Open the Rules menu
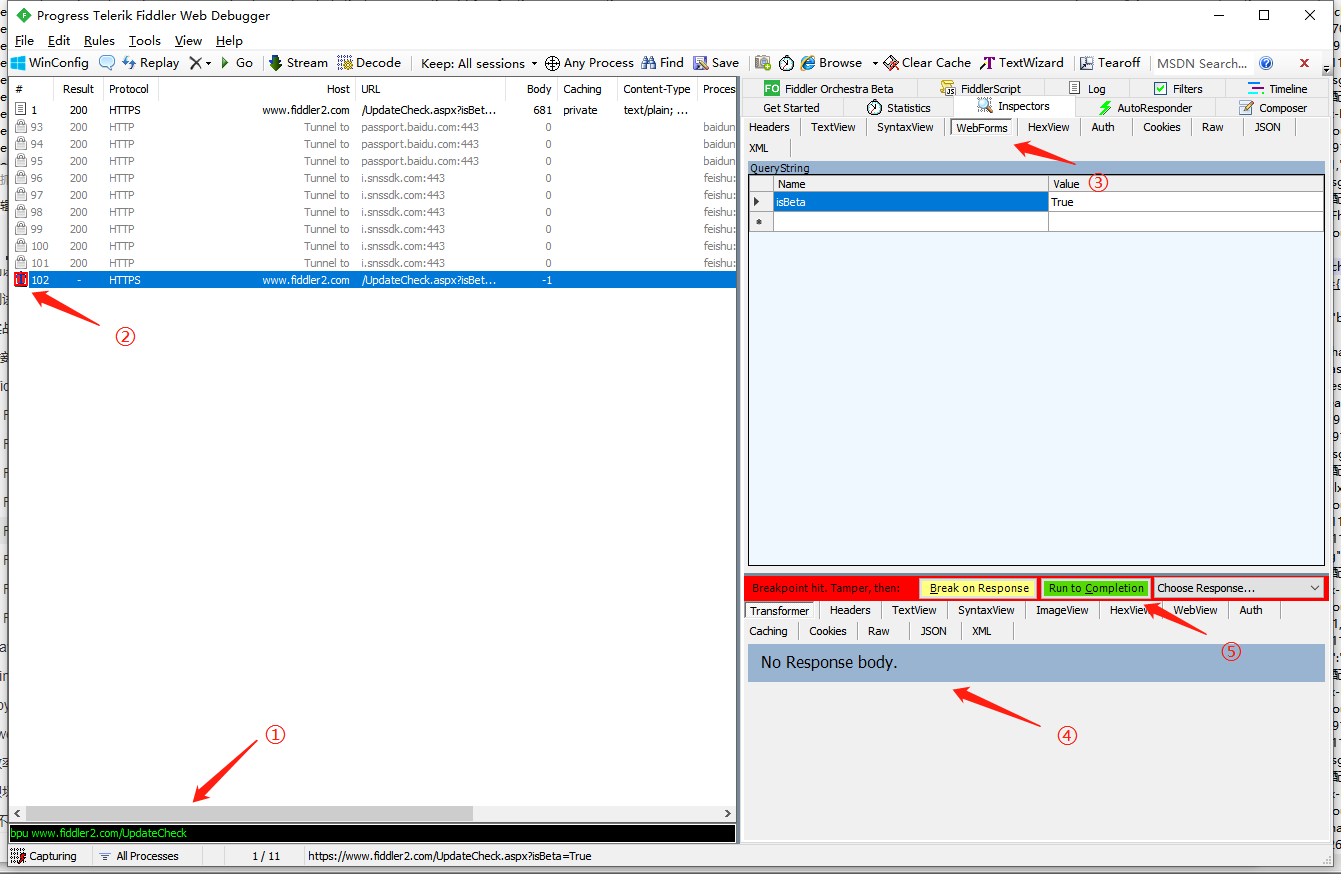 pos(99,41)
